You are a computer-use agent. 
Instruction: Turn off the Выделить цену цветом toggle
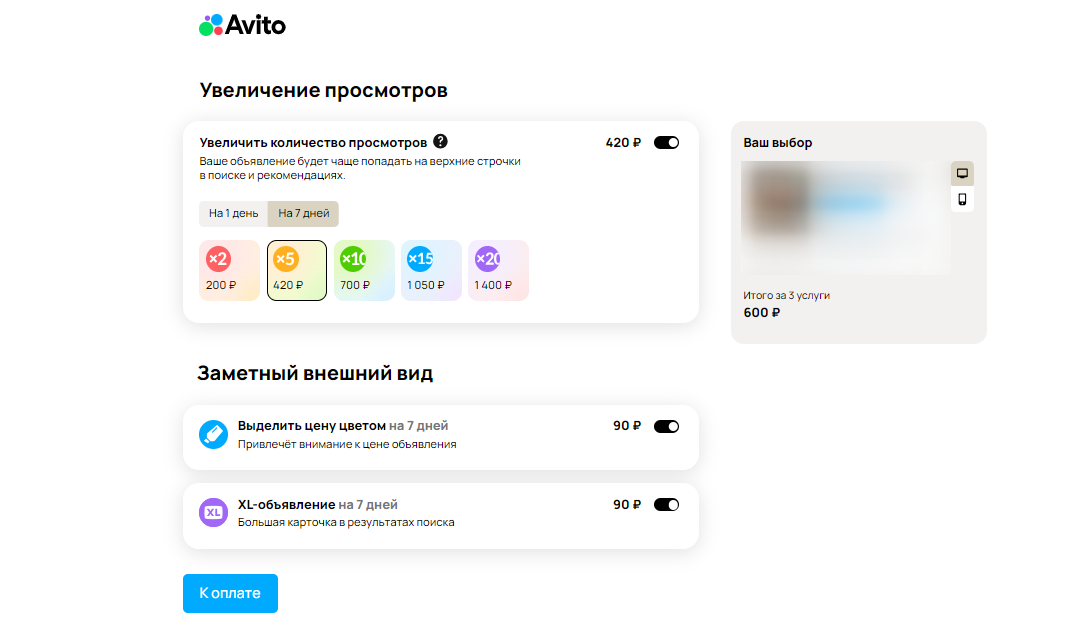pos(666,426)
